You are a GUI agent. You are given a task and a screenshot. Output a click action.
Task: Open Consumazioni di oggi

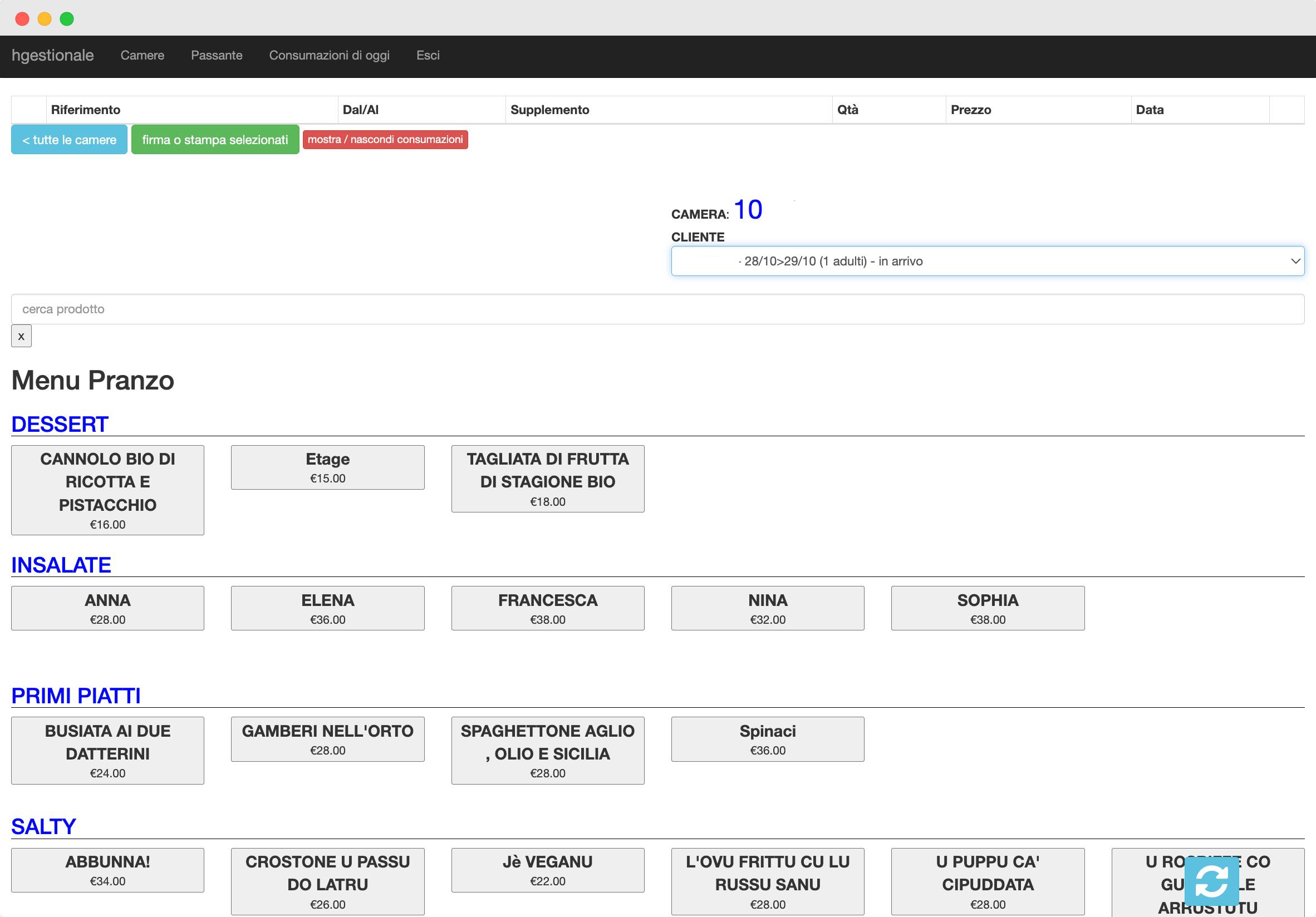click(x=330, y=55)
